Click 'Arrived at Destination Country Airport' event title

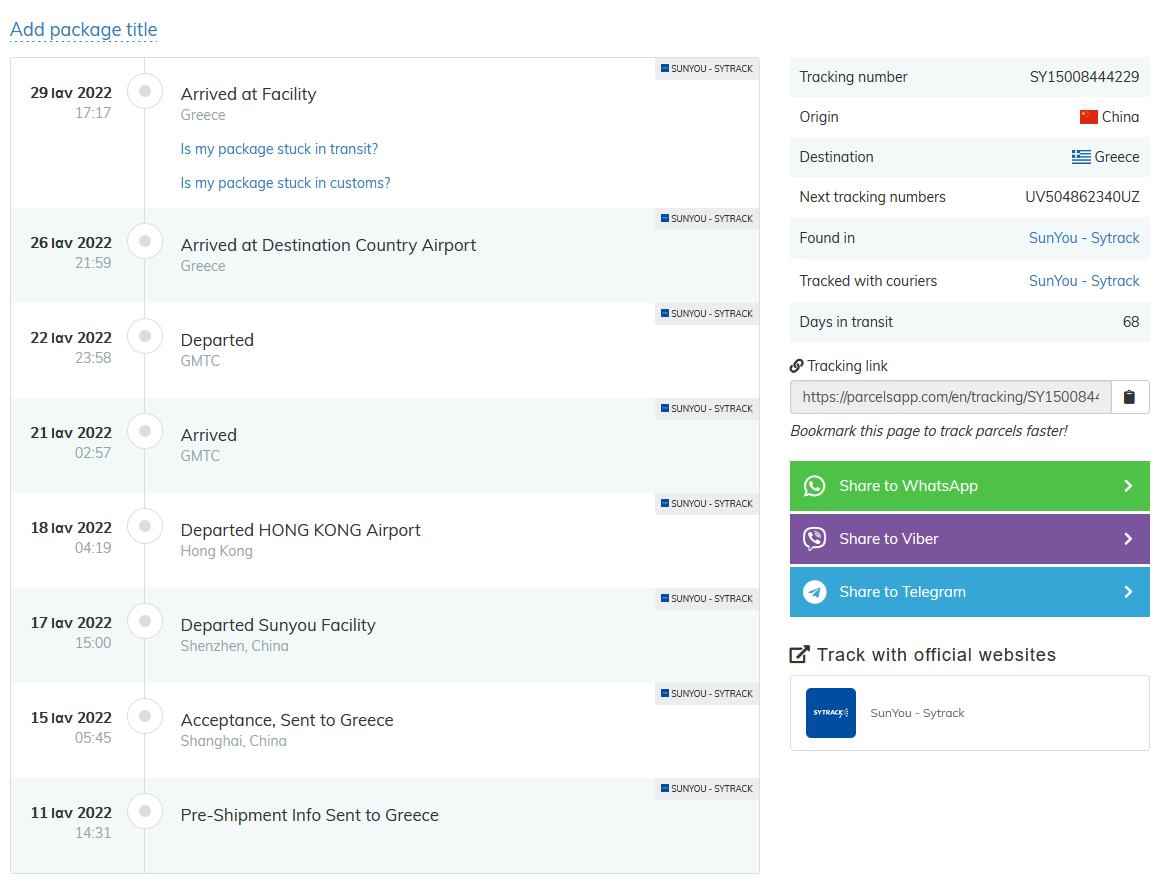[x=328, y=245]
